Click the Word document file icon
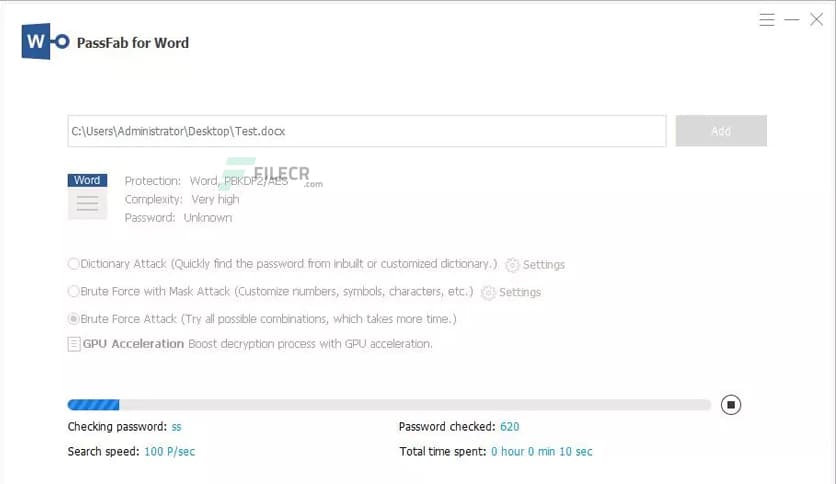 (87, 197)
